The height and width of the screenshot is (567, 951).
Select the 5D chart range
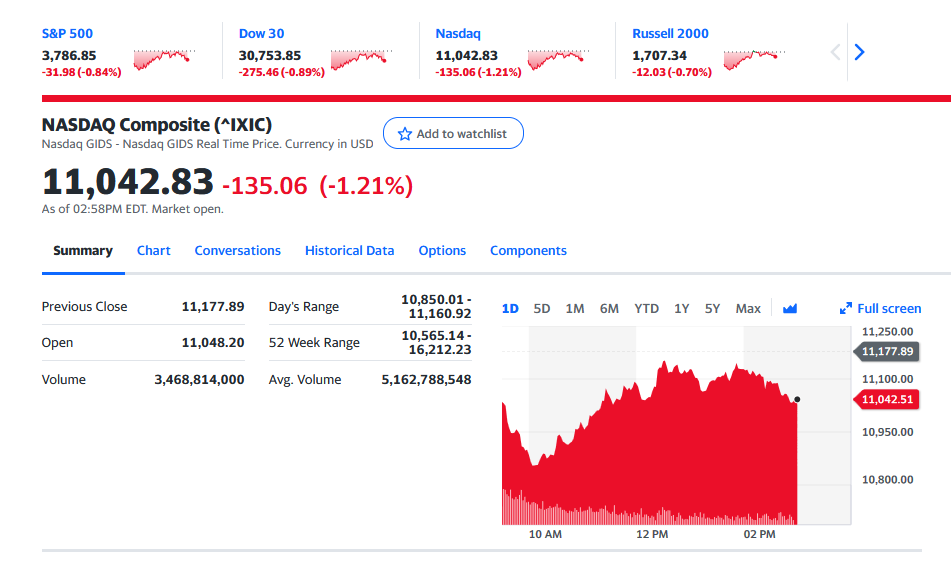click(x=542, y=309)
